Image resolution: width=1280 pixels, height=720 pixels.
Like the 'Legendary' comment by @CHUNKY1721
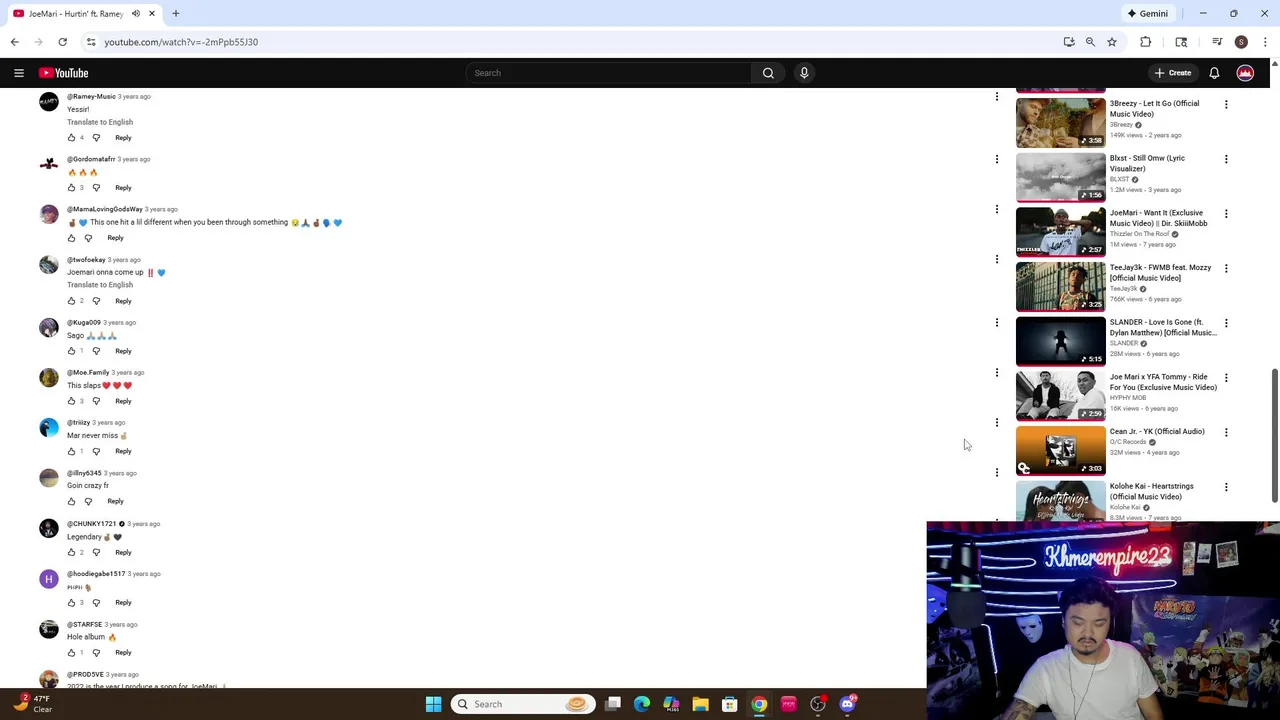71,552
